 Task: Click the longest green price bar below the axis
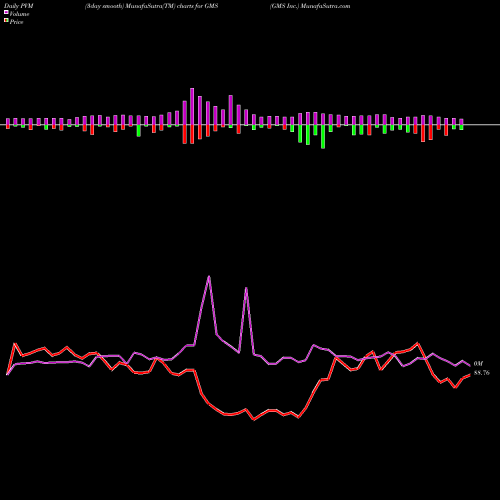coord(323,137)
